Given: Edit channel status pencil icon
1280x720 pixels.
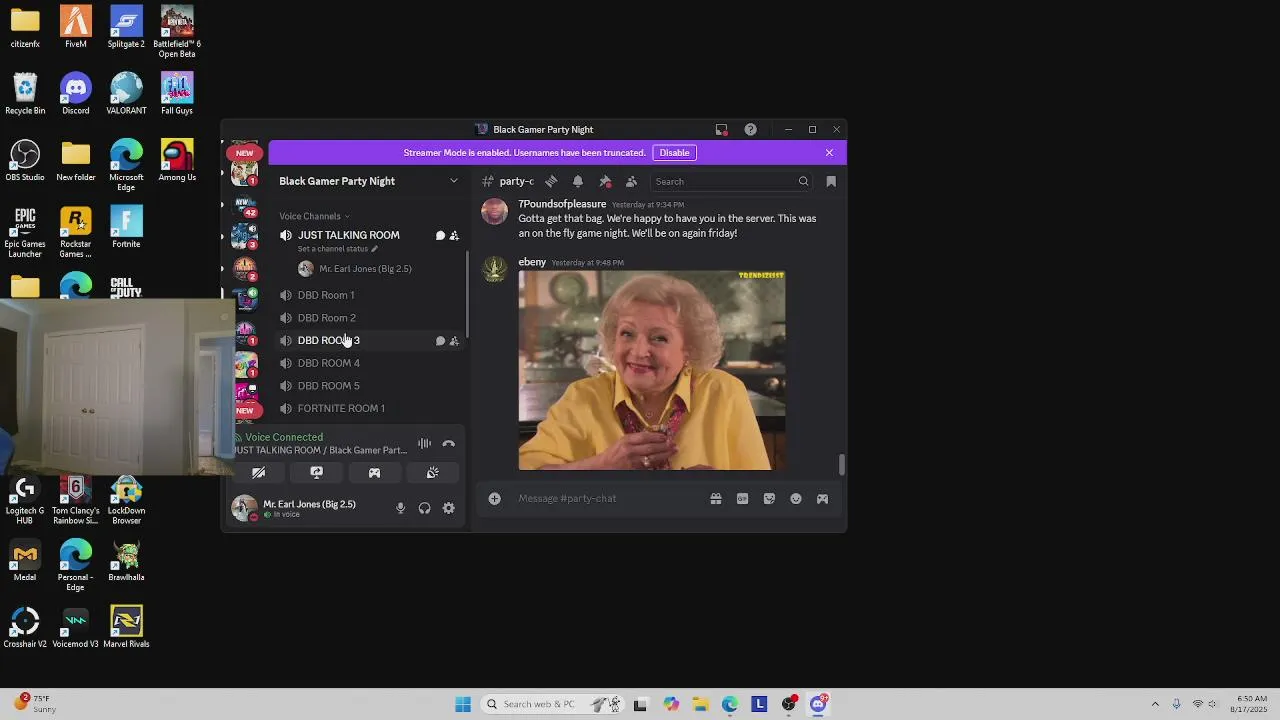Looking at the screenshot, I should (x=374, y=249).
